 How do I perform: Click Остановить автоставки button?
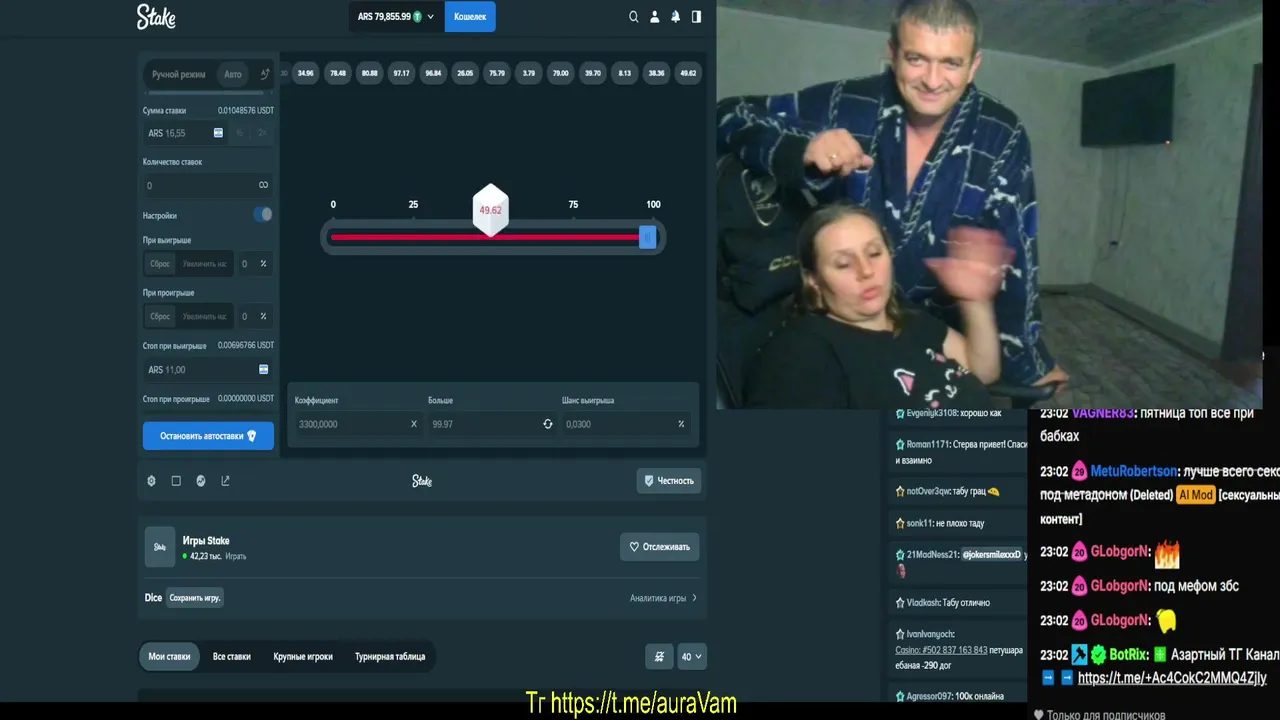[x=208, y=436]
